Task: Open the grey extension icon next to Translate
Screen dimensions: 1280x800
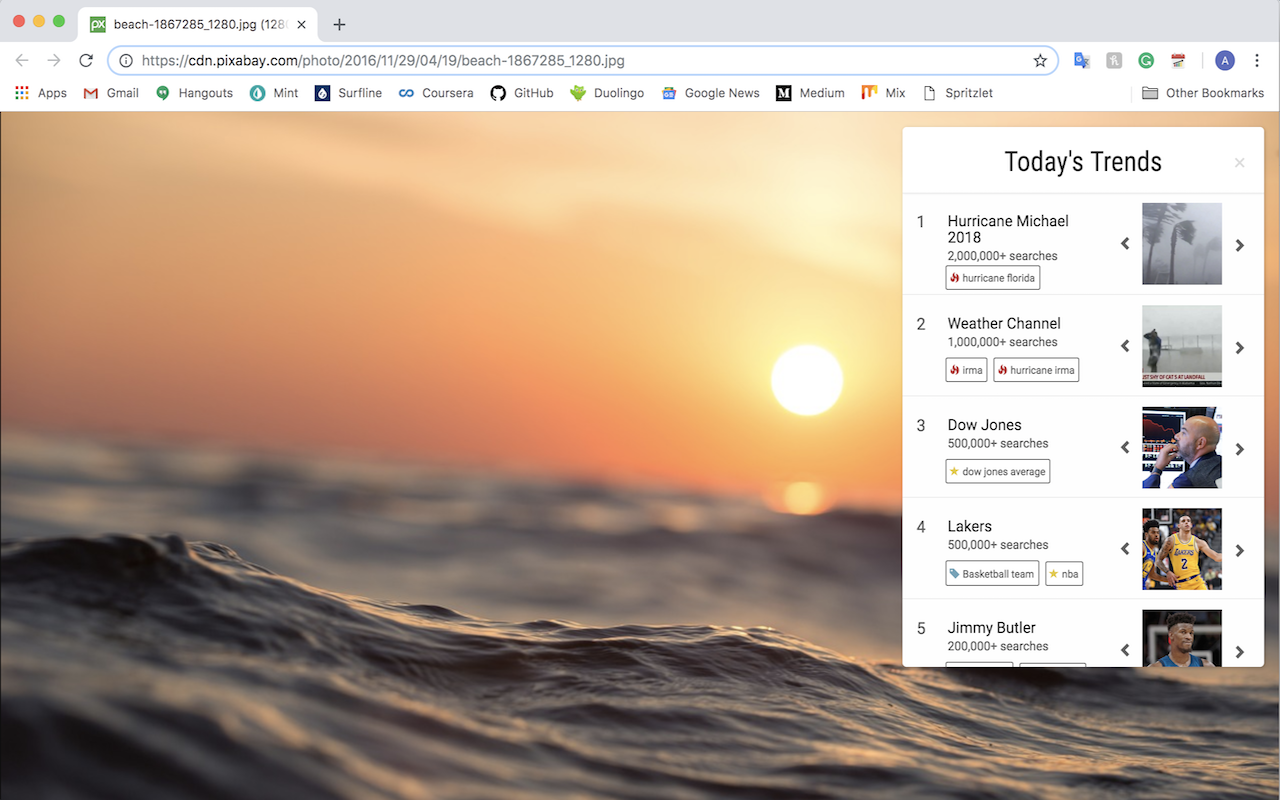Action: point(1114,61)
